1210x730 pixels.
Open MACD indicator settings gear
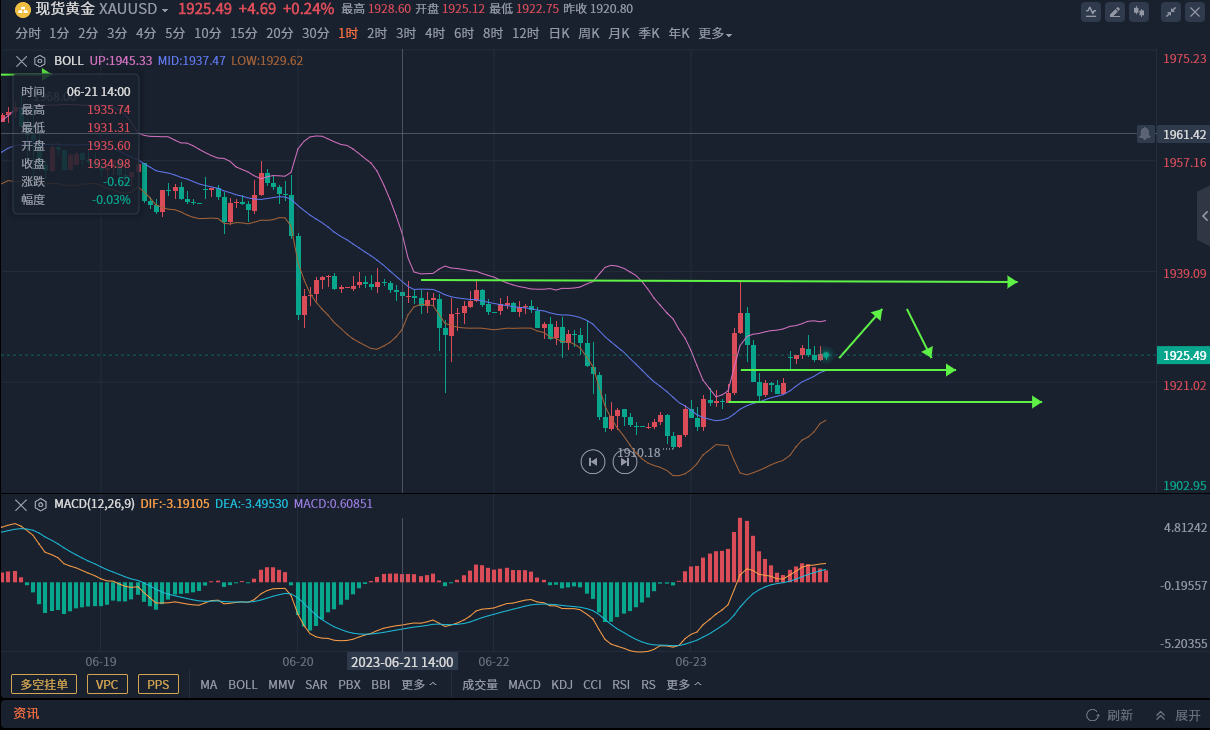tap(40, 504)
